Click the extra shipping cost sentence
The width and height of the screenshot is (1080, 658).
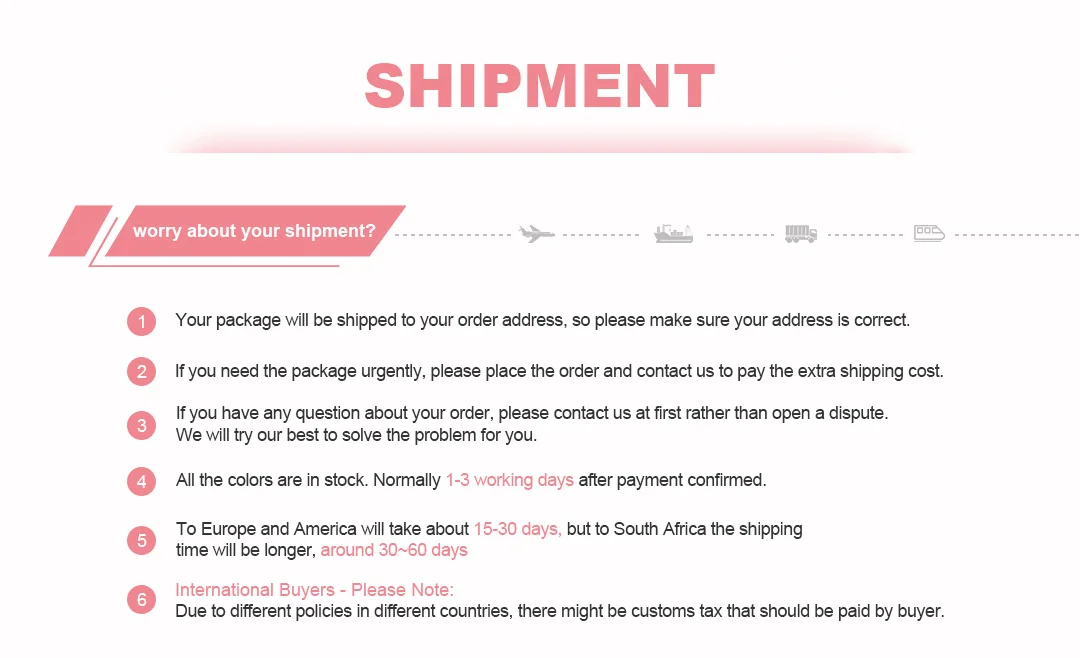click(x=559, y=371)
